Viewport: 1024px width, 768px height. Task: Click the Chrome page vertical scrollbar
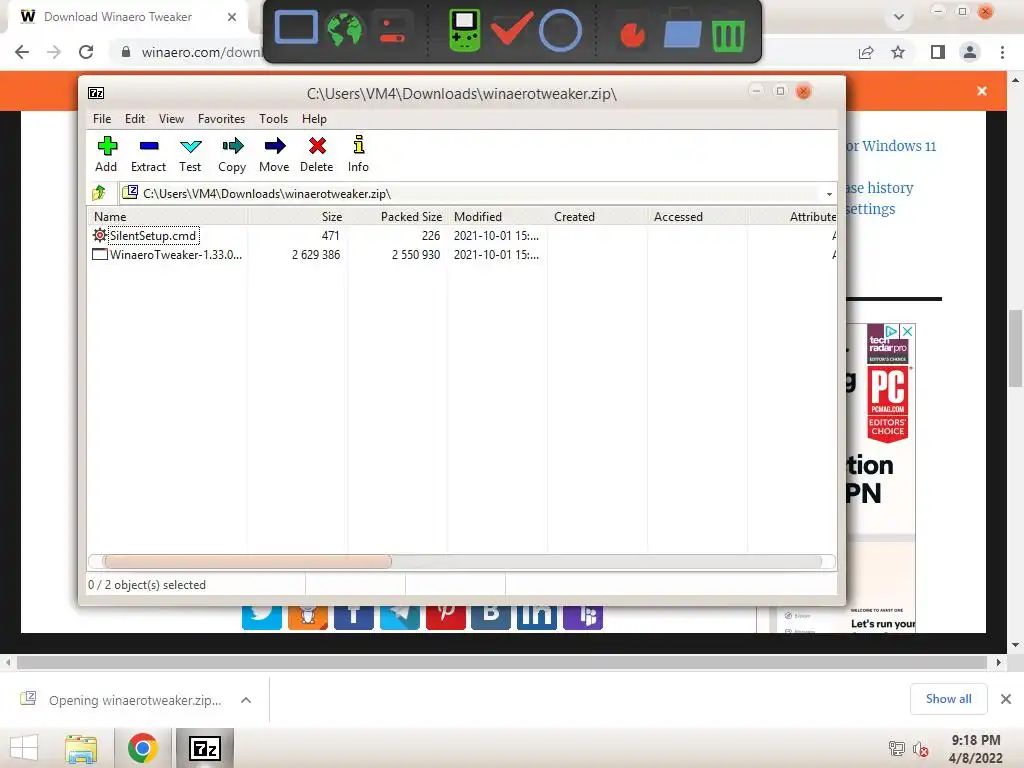click(1015, 348)
